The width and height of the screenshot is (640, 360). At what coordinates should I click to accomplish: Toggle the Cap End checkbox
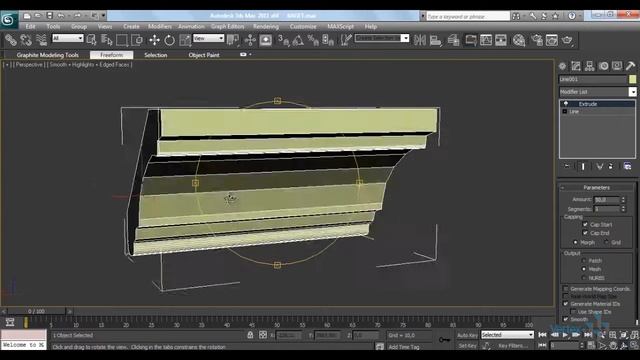pyautogui.click(x=585, y=233)
